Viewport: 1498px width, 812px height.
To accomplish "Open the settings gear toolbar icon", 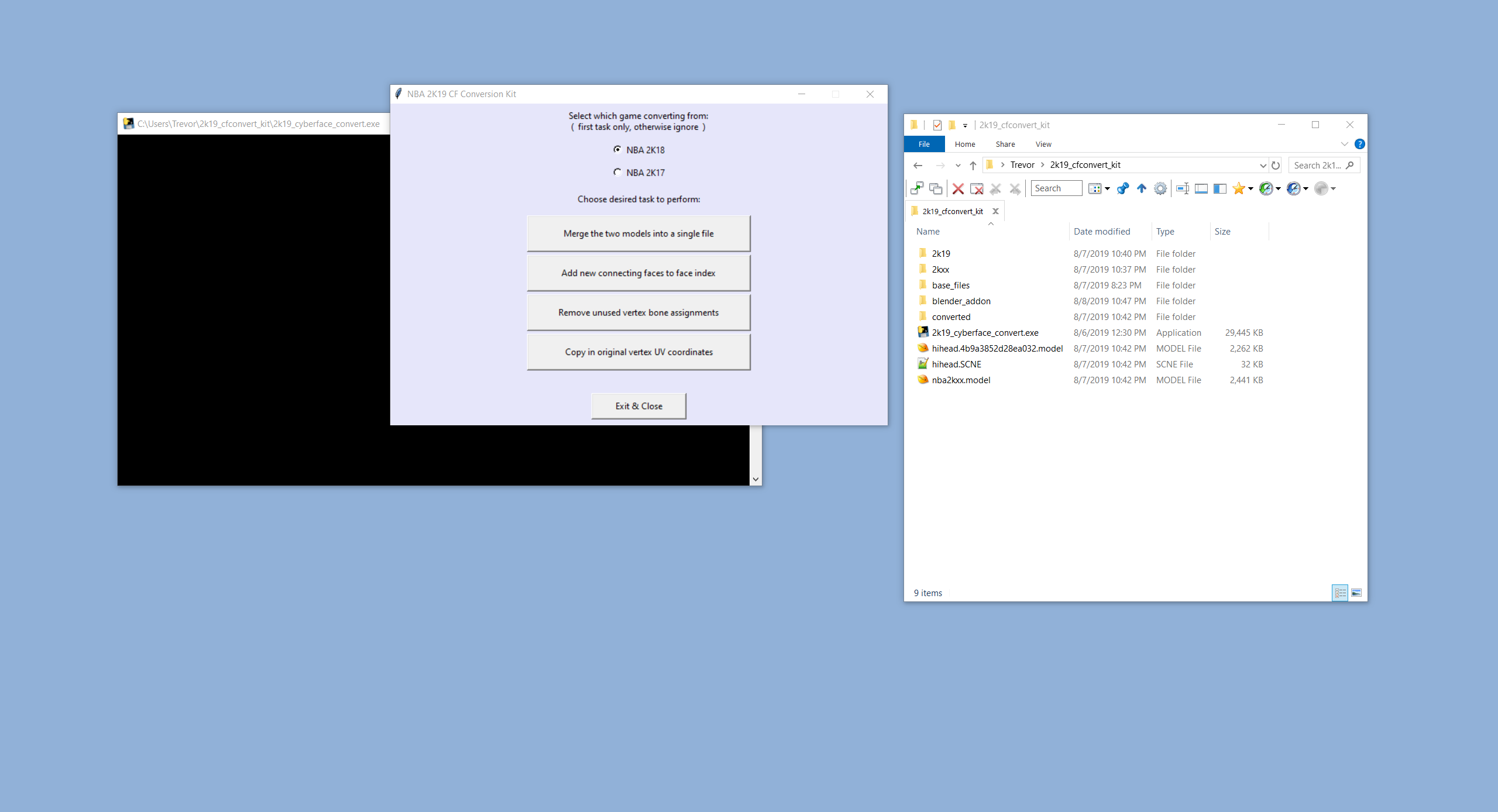I will (x=1160, y=188).
